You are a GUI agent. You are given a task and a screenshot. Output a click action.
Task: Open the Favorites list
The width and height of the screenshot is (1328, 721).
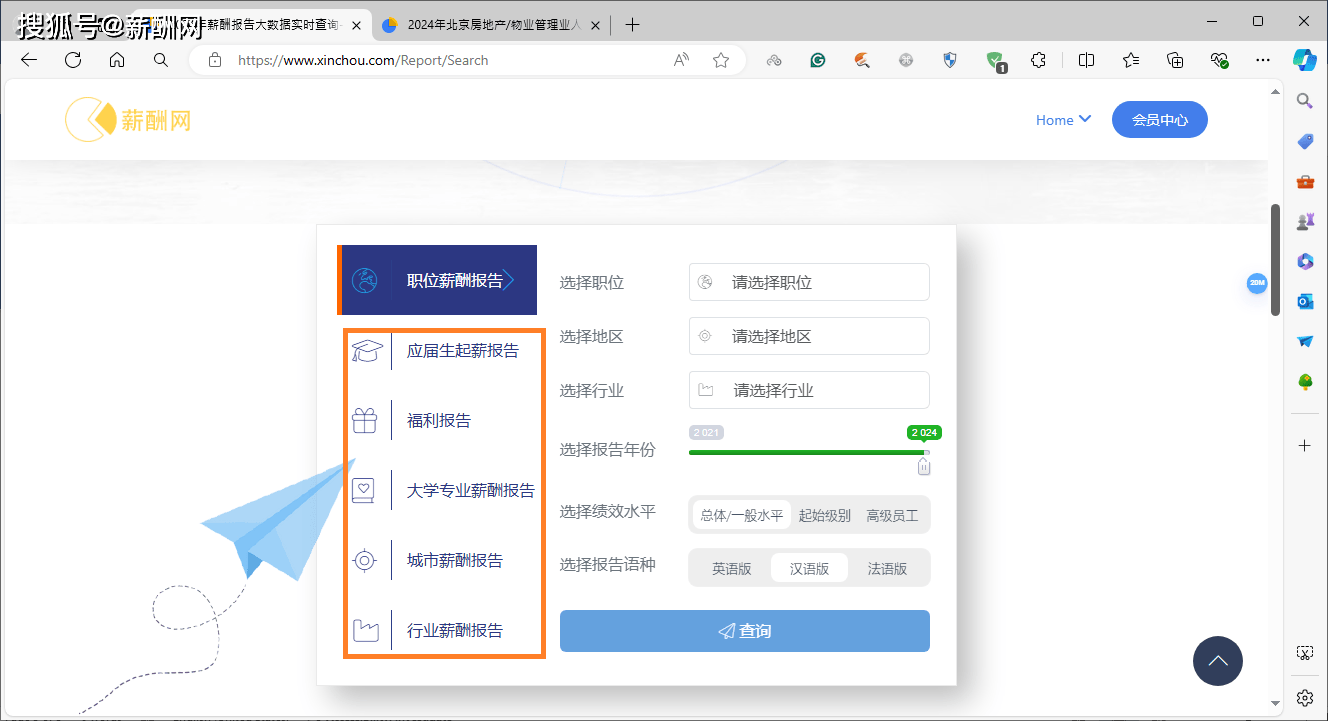[1131, 60]
